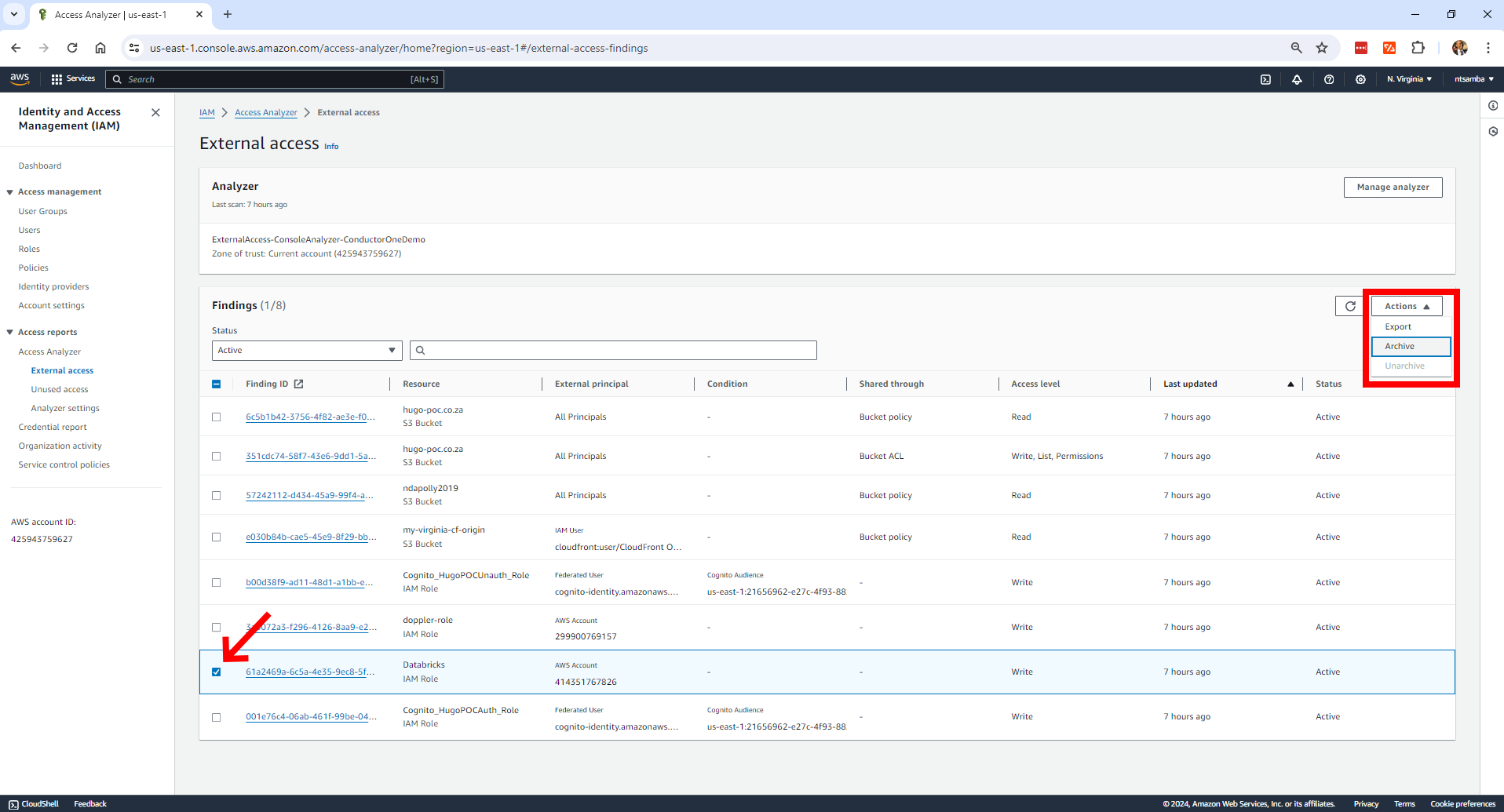Image resolution: width=1504 pixels, height=812 pixels.
Task: Open the help question mark icon
Action: pos(1329,79)
